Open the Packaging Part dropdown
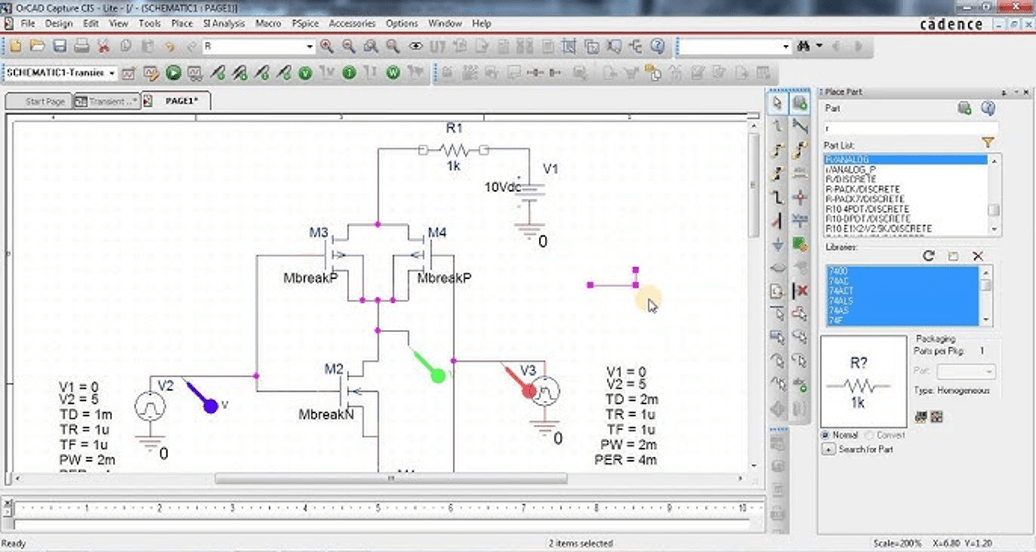The height and width of the screenshot is (552, 1036). coord(989,371)
